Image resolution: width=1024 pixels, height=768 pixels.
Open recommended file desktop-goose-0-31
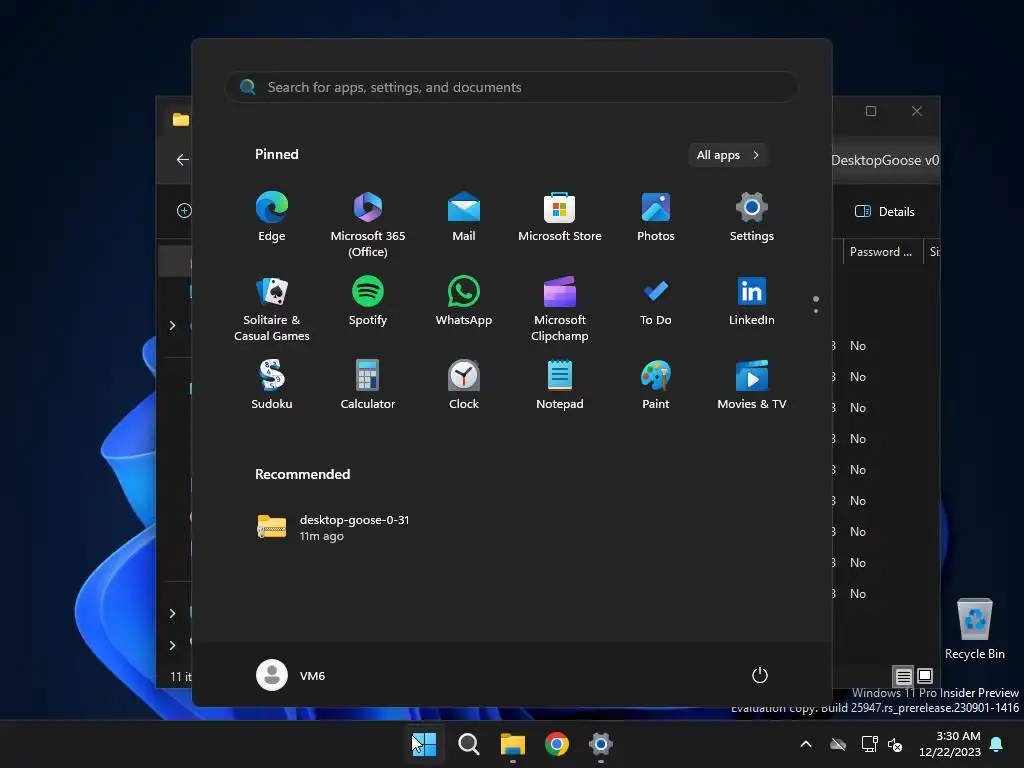click(x=334, y=528)
